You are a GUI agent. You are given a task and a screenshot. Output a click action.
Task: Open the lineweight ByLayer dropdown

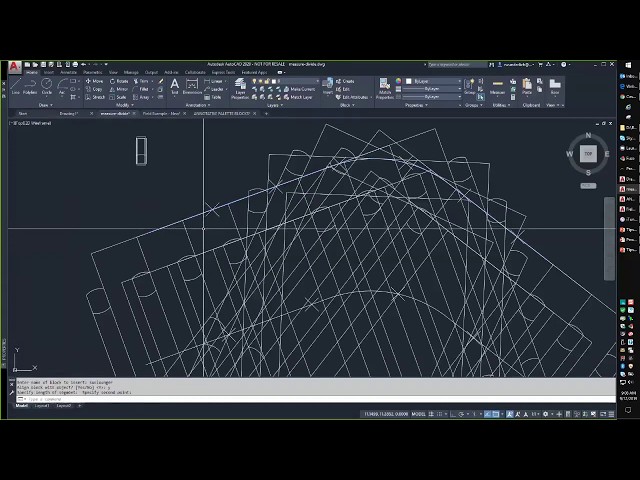click(x=432, y=89)
